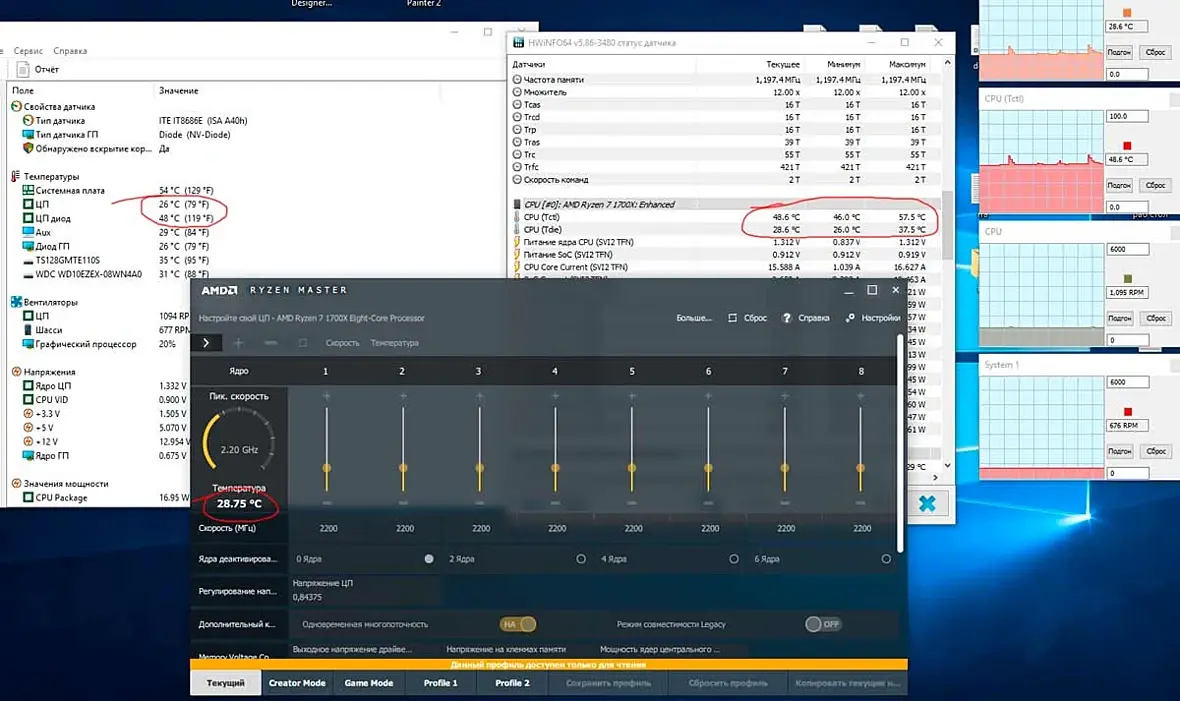Viewport: 1180px width, 701px height.
Task: Click the core 4 speed slider handle
Action: 555,468
